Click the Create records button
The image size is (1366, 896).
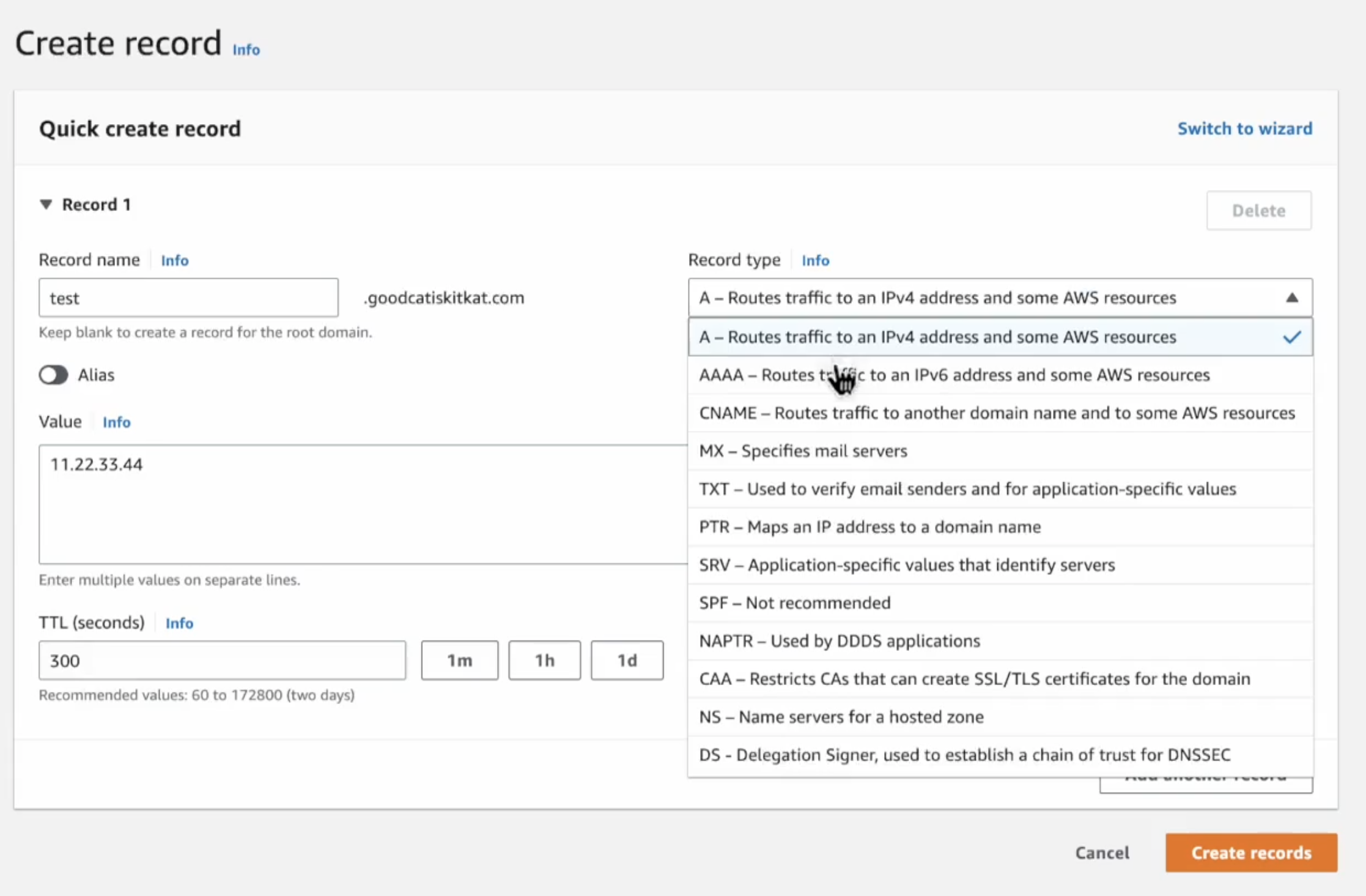pos(1250,853)
